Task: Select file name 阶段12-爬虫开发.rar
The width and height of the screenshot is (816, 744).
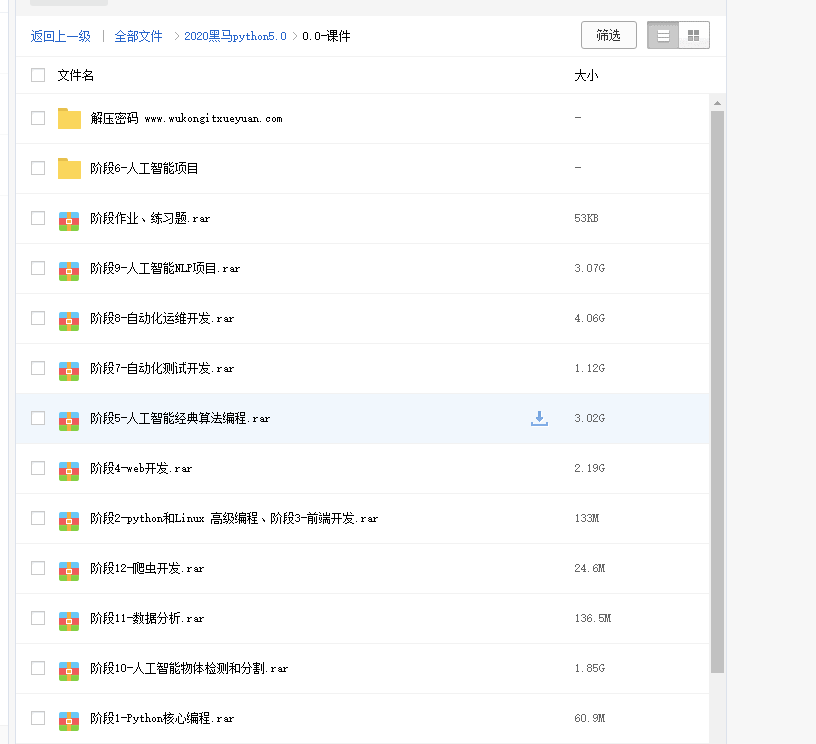Action: tap(147, 568)
